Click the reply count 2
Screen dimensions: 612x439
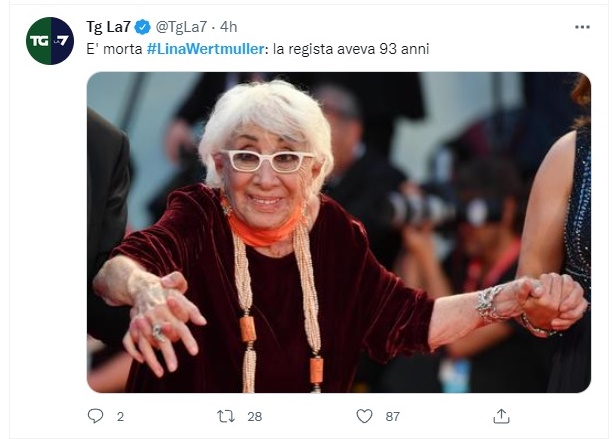coord(120,417)
